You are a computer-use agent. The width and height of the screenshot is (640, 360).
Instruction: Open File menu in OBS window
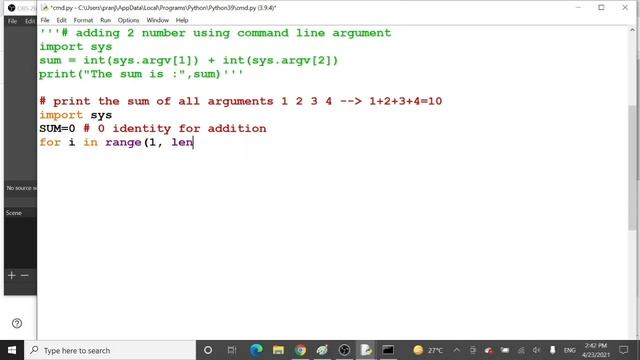pyautogui.click(x=12, y=21)
